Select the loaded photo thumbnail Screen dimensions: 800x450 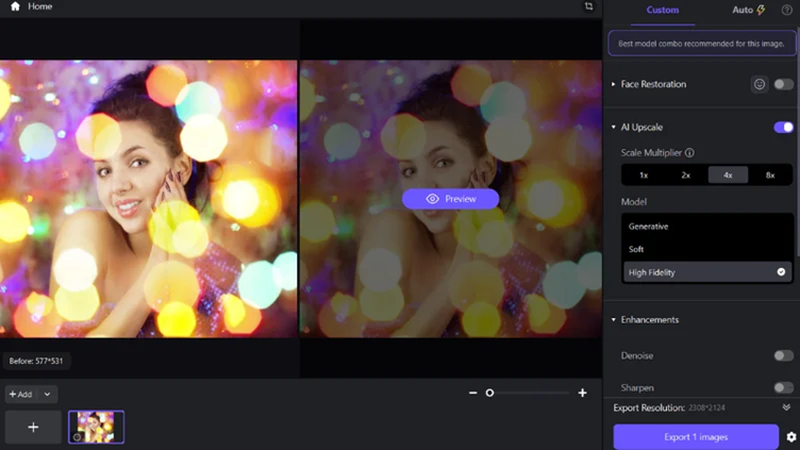pos(96,427)
